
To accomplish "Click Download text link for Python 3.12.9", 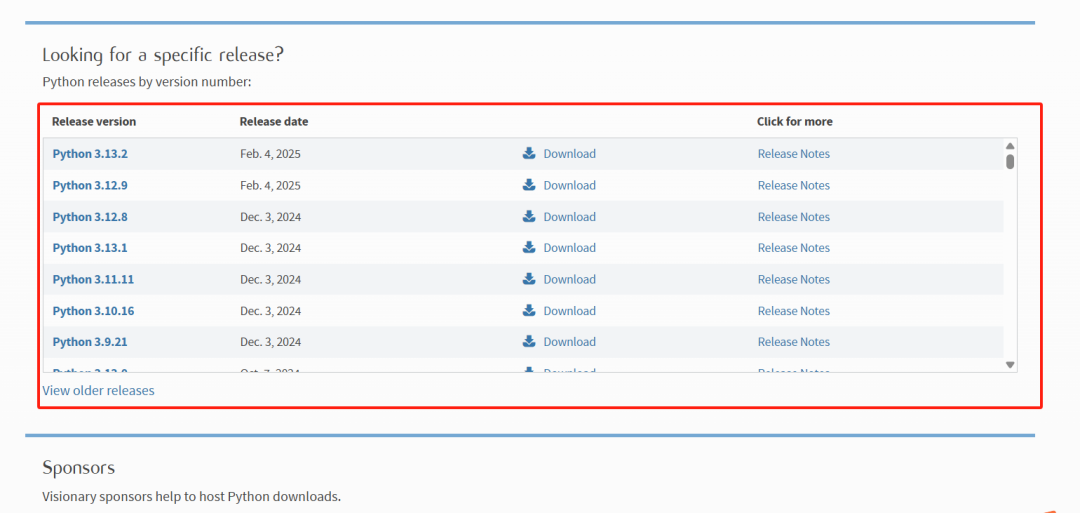I will pyautogui.click(x=570, y=185).
